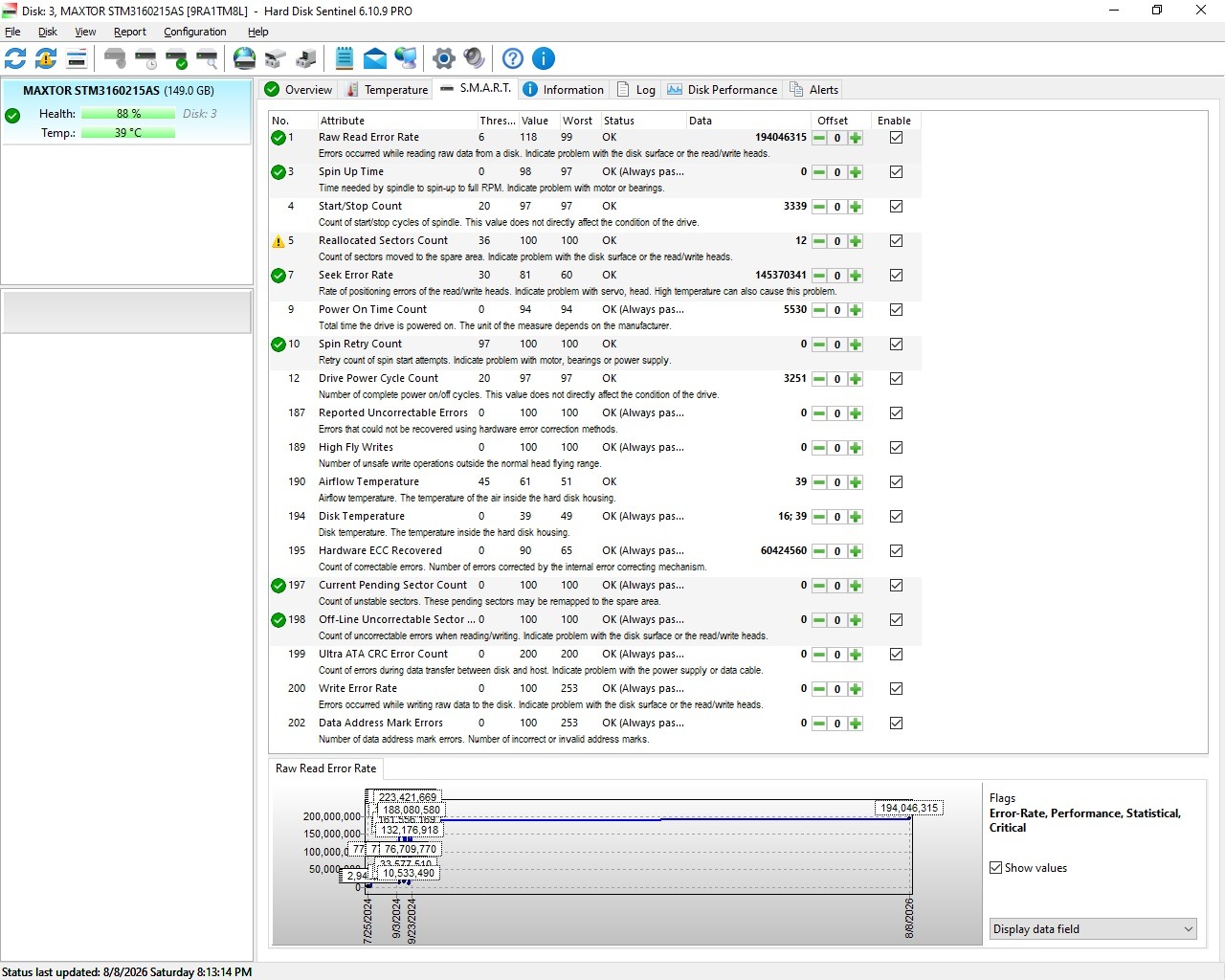This screenshot has width=1225, height=980.
Task: Uncheck Enable for Power On Time Count
Action: [896, 310]
